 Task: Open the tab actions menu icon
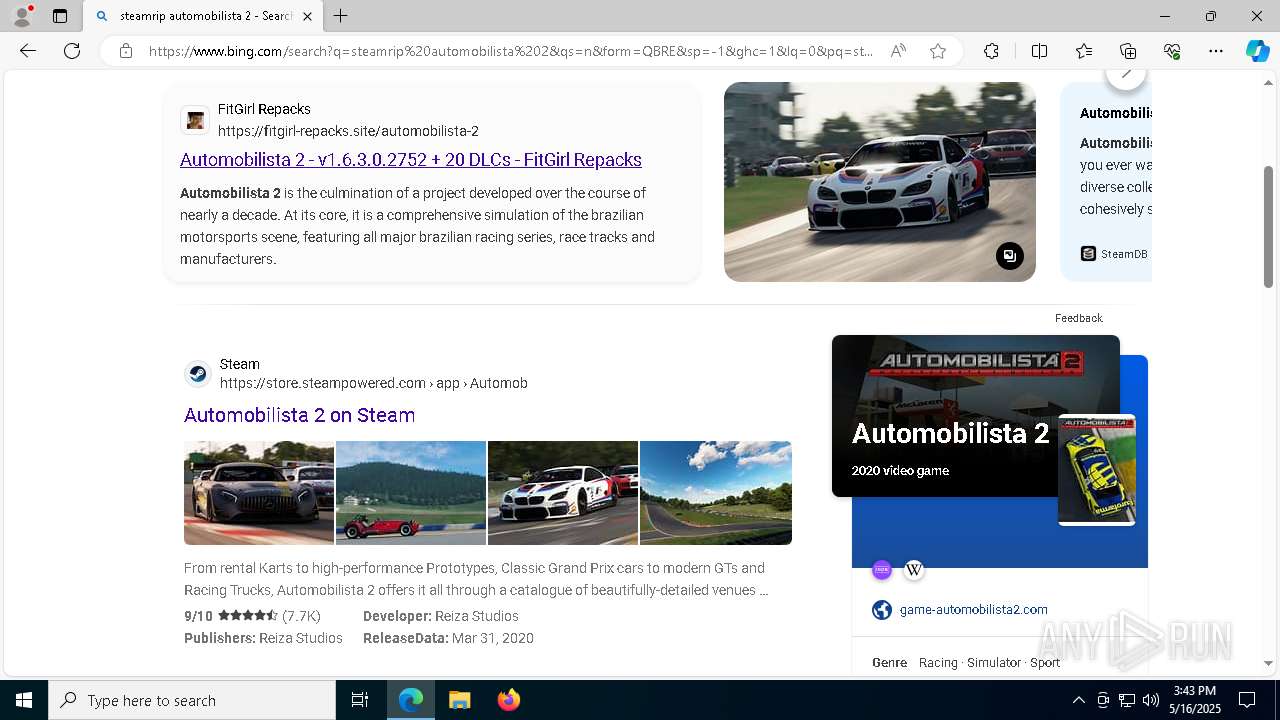[x=60, y=16]
